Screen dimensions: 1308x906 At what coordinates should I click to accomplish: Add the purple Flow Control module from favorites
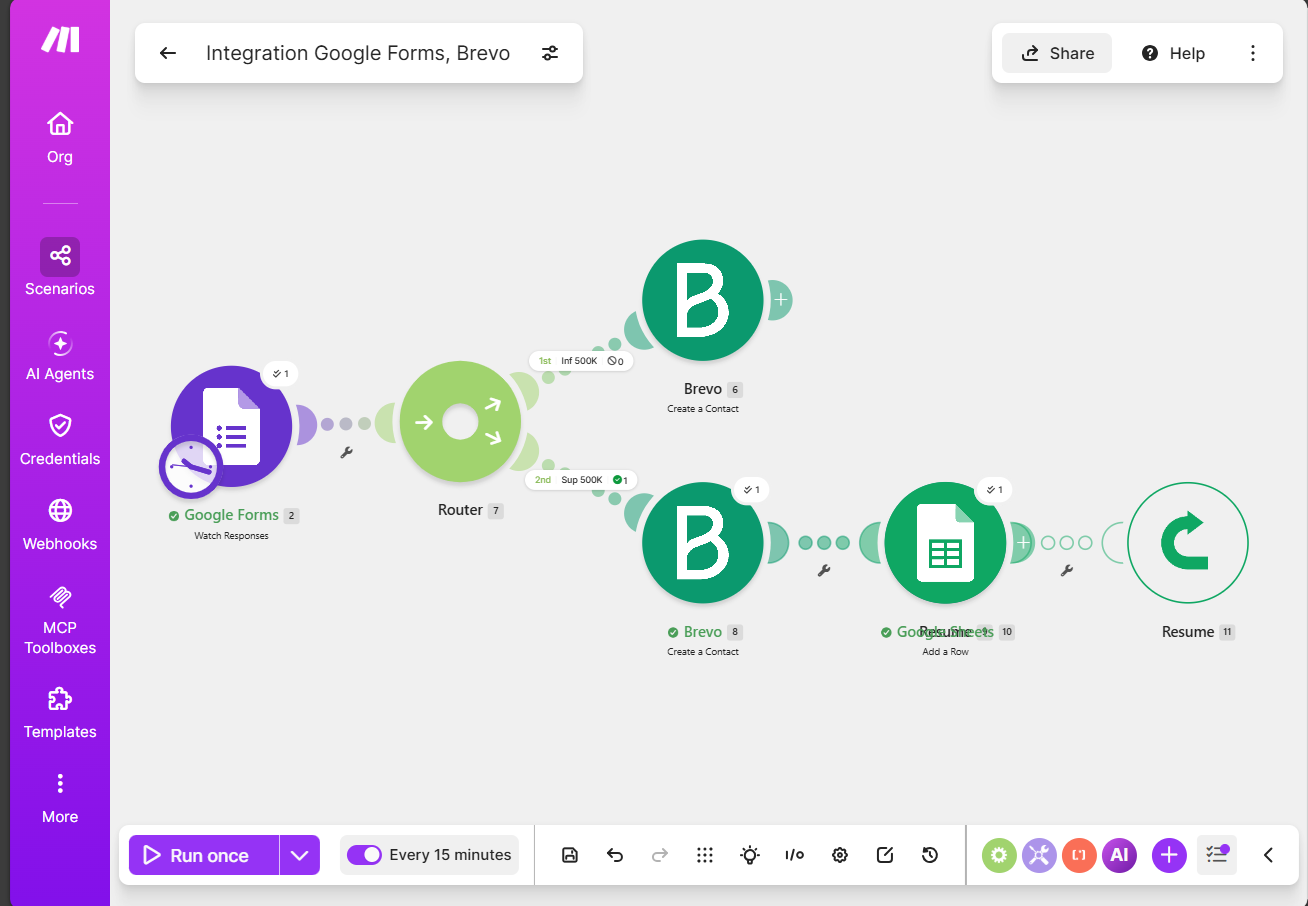(1039, 855)
